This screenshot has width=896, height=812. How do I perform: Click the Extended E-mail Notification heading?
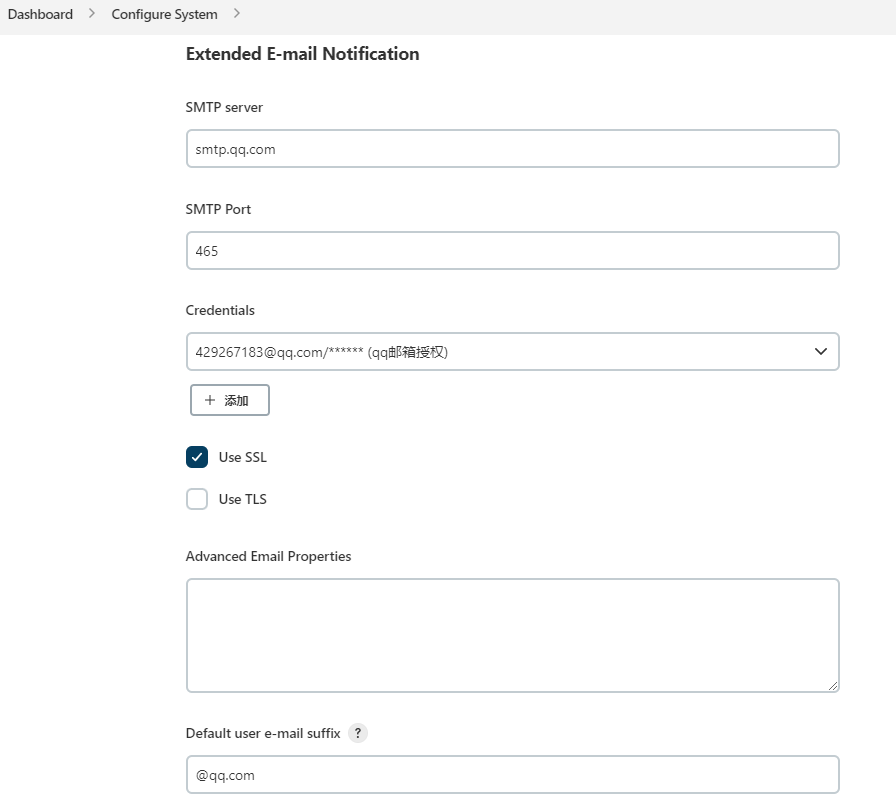302,54
